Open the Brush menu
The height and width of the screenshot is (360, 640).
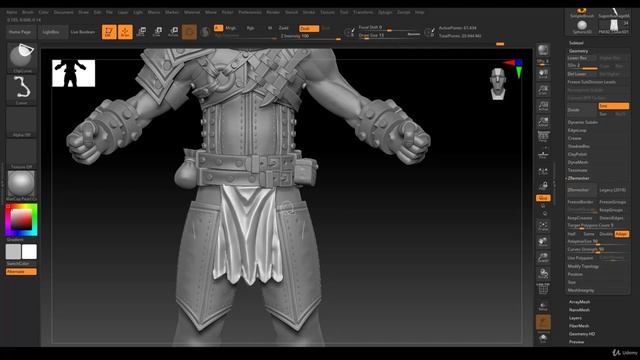28,12
